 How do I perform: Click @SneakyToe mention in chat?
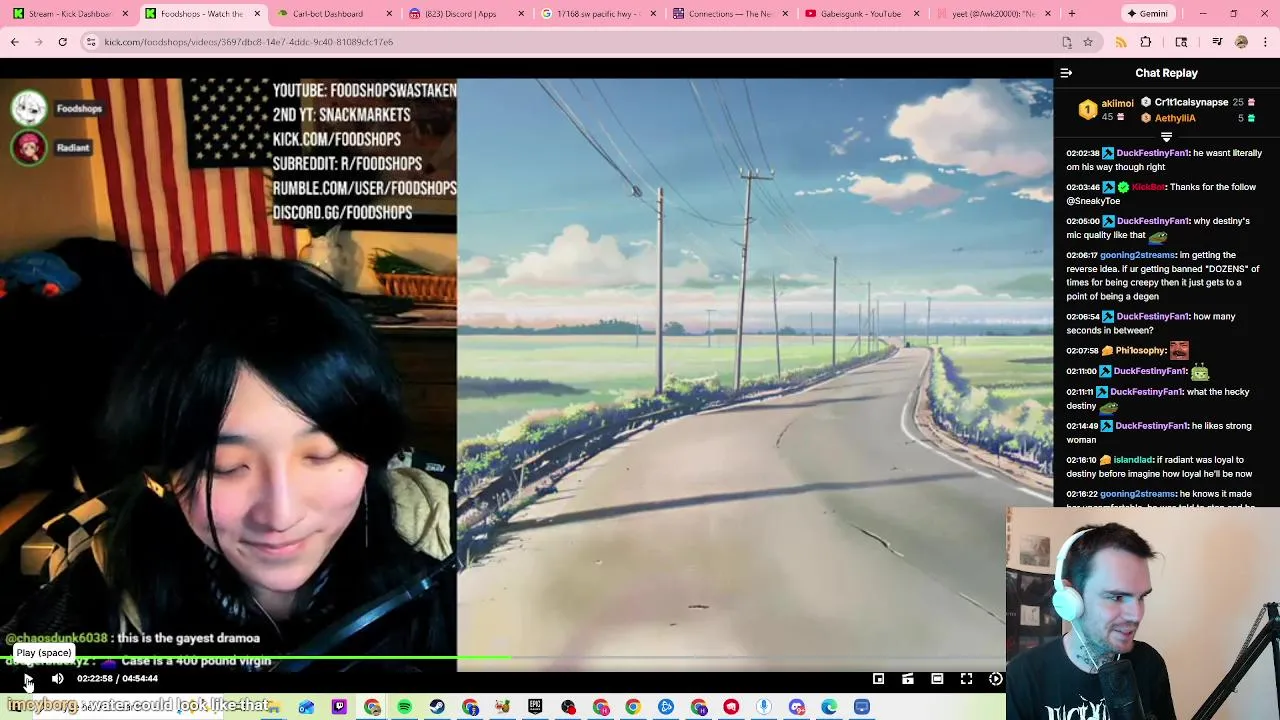(x=1093, y=201)
